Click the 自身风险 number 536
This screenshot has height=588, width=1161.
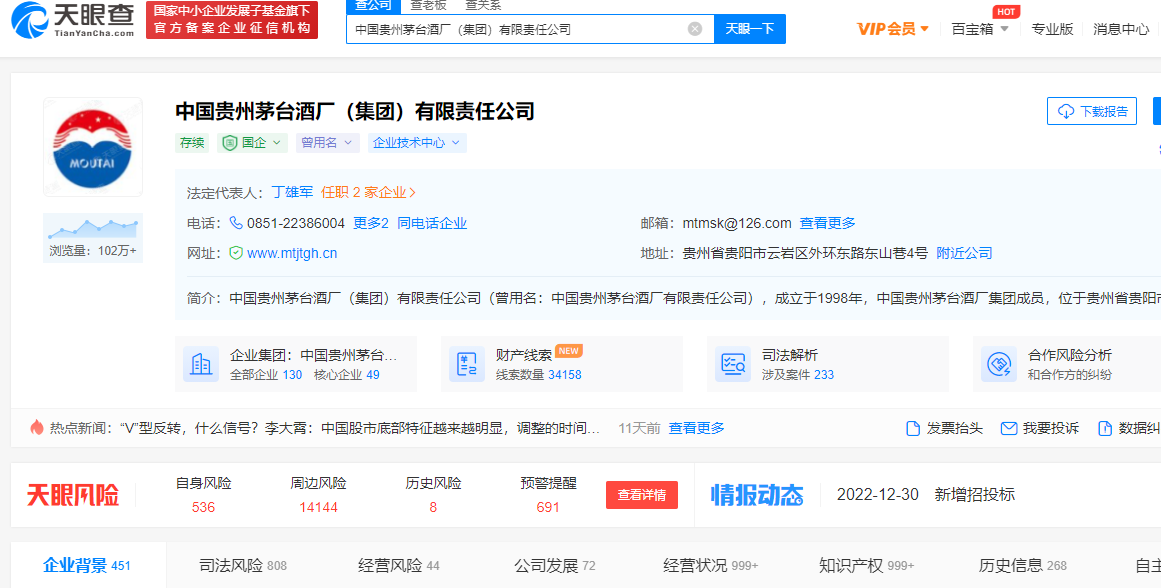coord(204,507)
